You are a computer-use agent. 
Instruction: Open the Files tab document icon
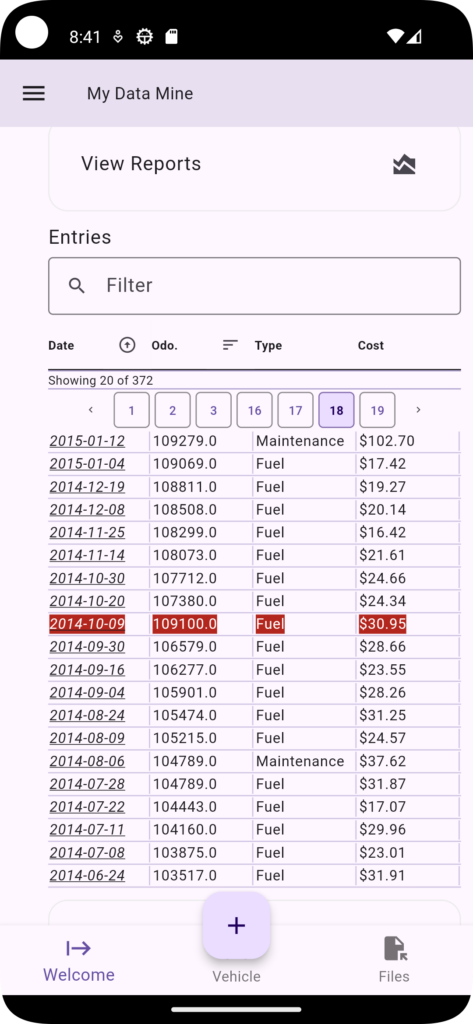tap(395, 948)
